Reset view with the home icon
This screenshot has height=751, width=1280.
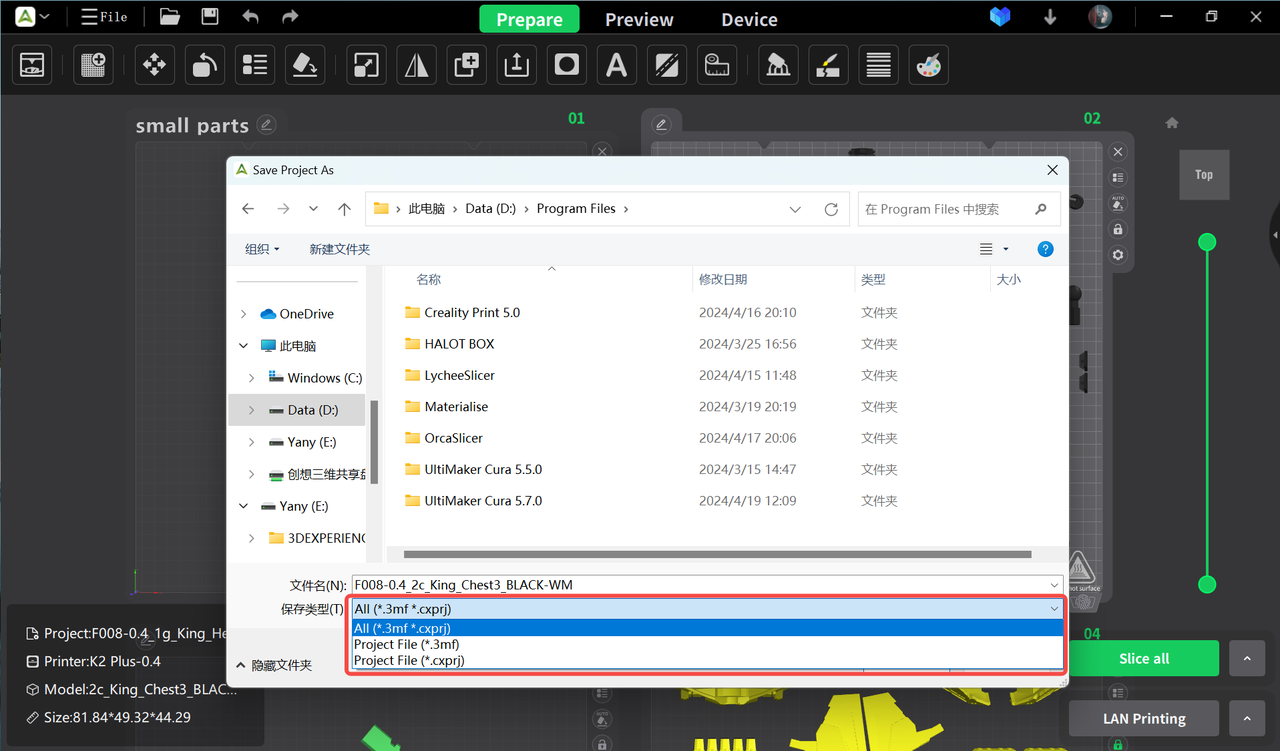coord(1172,123)
